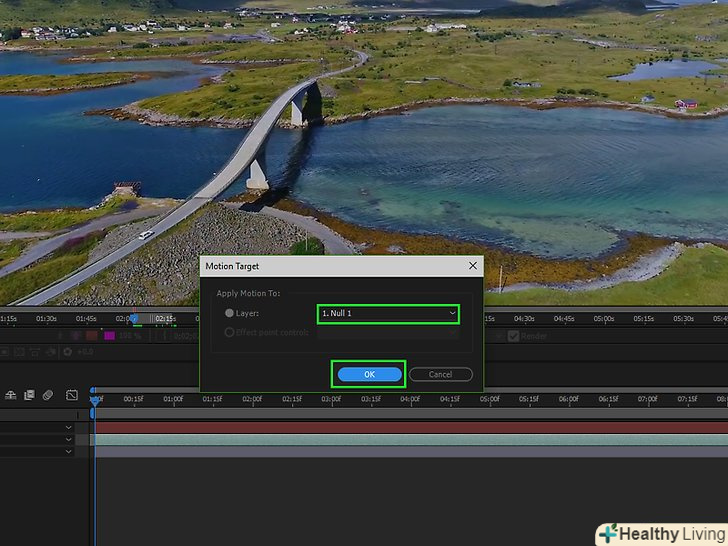Click the Hide Shy Layers icon
The image size is (728, 546).
[x=10, y=395]
